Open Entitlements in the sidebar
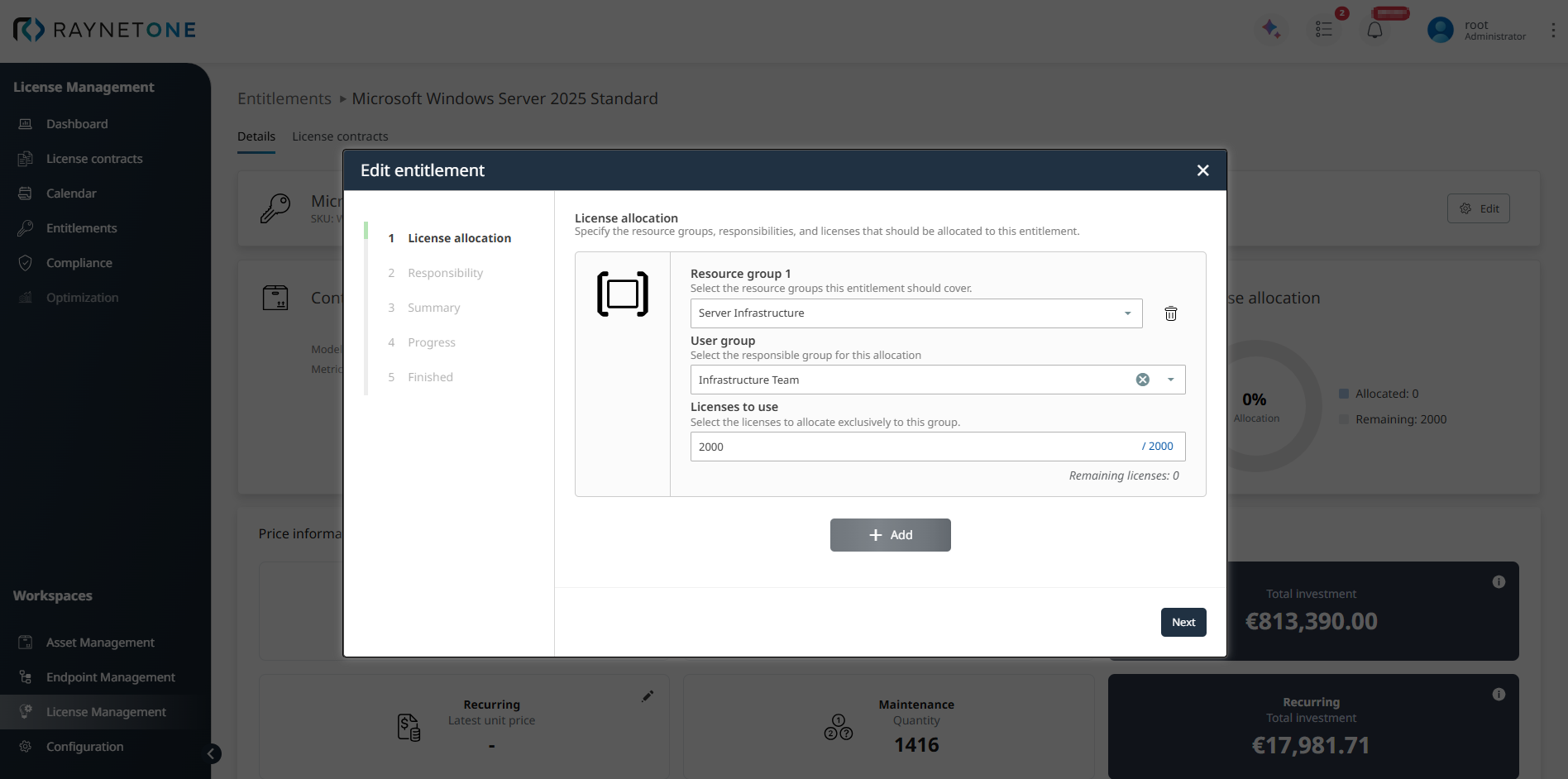Viewport: 1568px width, 779px height. [x=82, y=228]
